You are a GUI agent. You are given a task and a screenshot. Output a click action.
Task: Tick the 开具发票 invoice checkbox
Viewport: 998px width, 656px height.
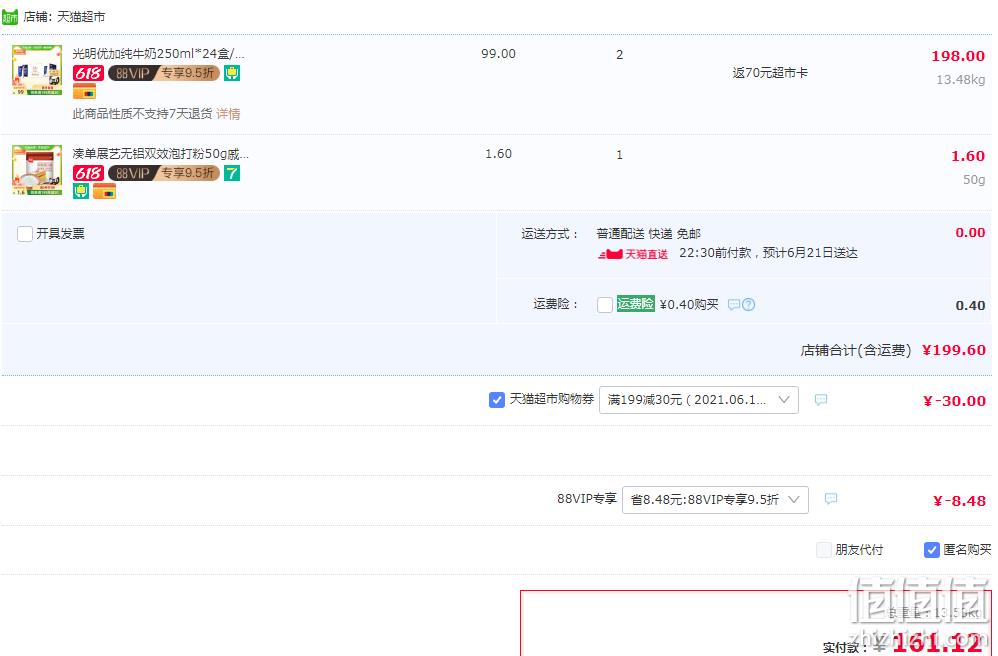25,234
